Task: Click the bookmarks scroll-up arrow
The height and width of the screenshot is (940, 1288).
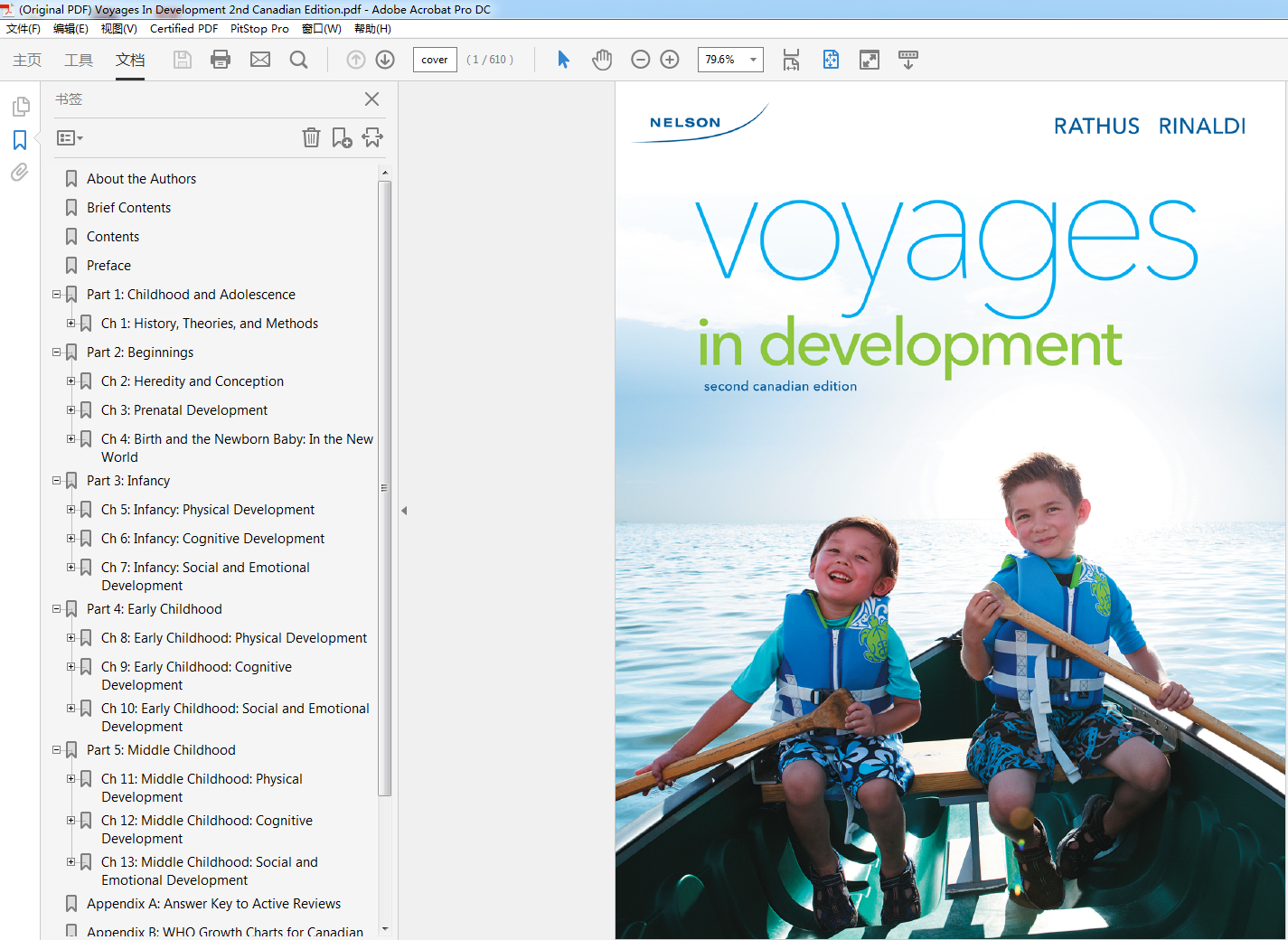Action: coord(385,173)
